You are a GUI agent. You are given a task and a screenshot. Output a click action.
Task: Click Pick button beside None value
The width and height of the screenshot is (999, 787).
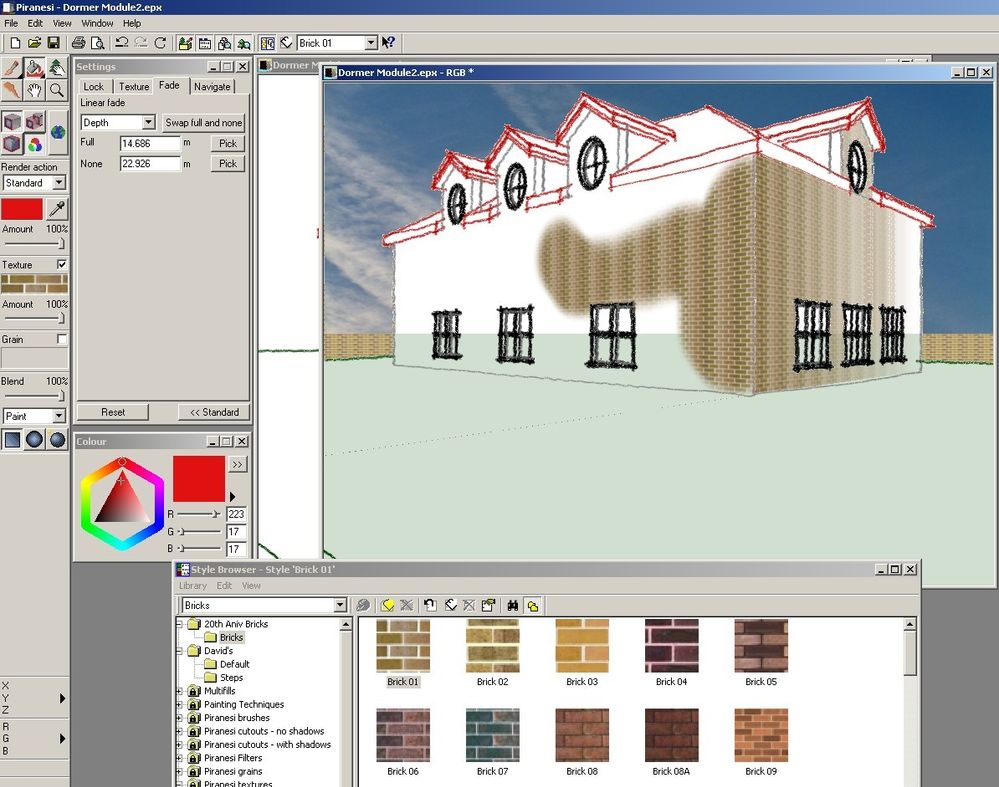pyautogui.click(x=227, y=164)
